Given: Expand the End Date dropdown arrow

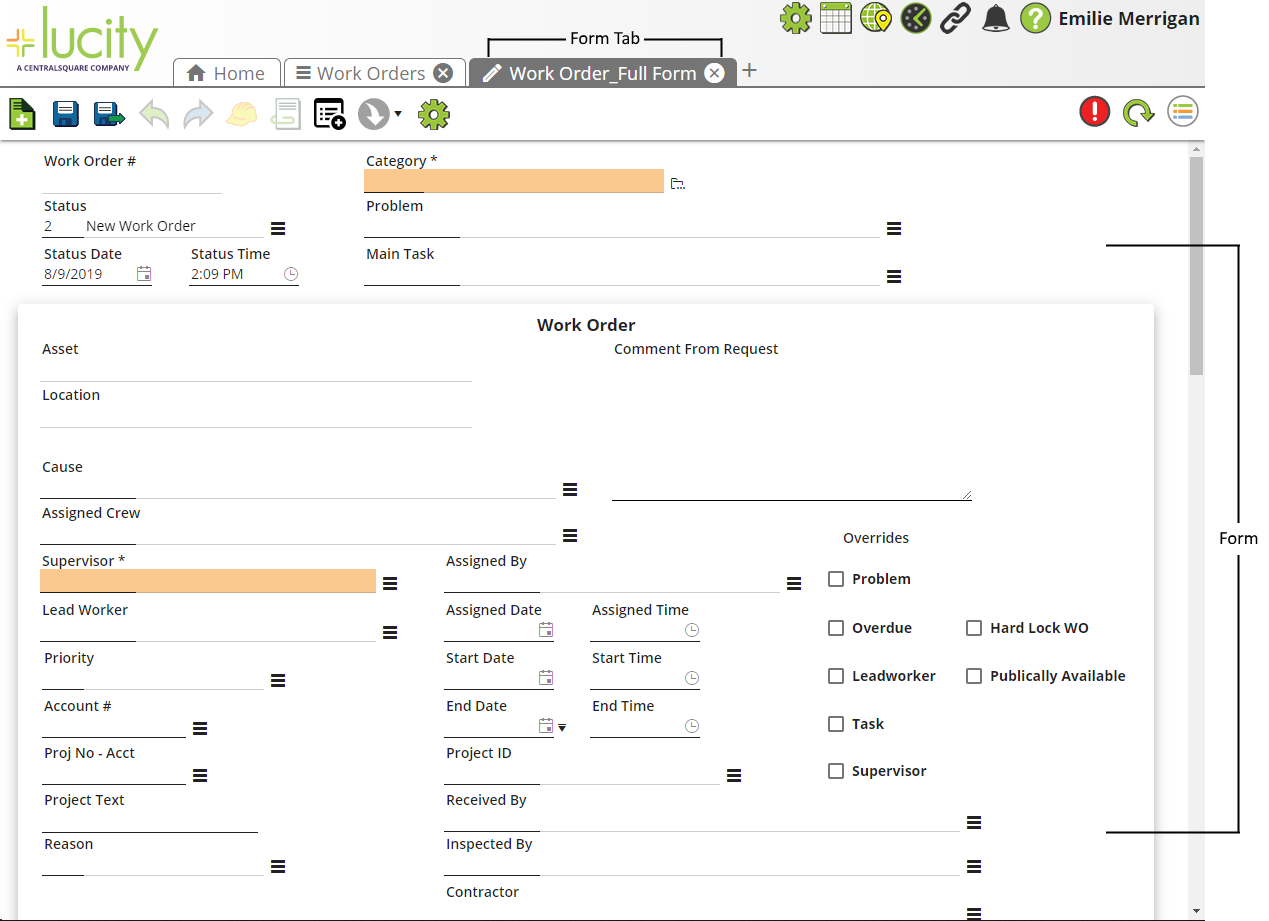Looking at the screenshot, I should (x=562, y=727).
